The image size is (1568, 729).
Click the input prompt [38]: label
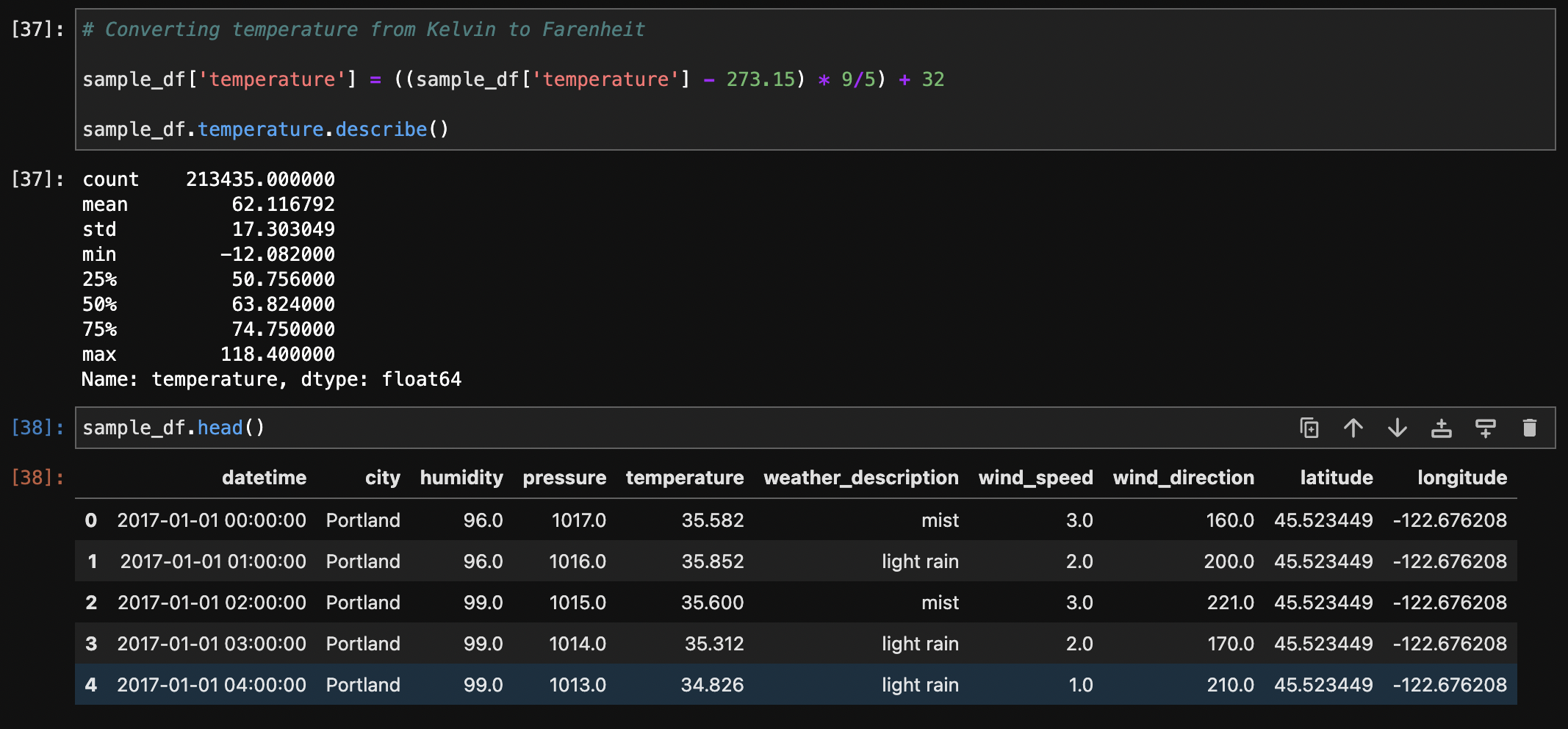[x=37, y=428]
